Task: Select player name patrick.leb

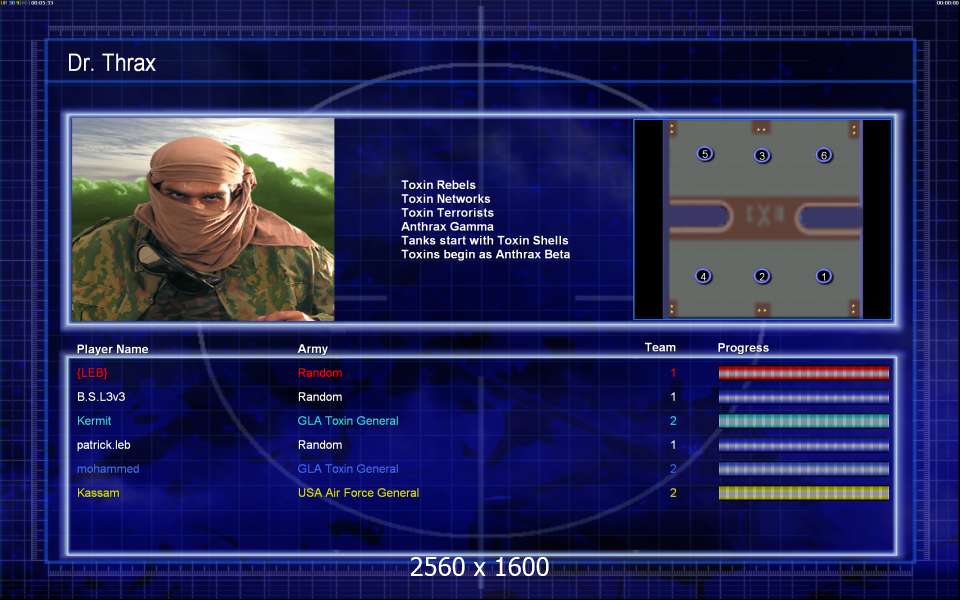Action: tap(103, 445)
